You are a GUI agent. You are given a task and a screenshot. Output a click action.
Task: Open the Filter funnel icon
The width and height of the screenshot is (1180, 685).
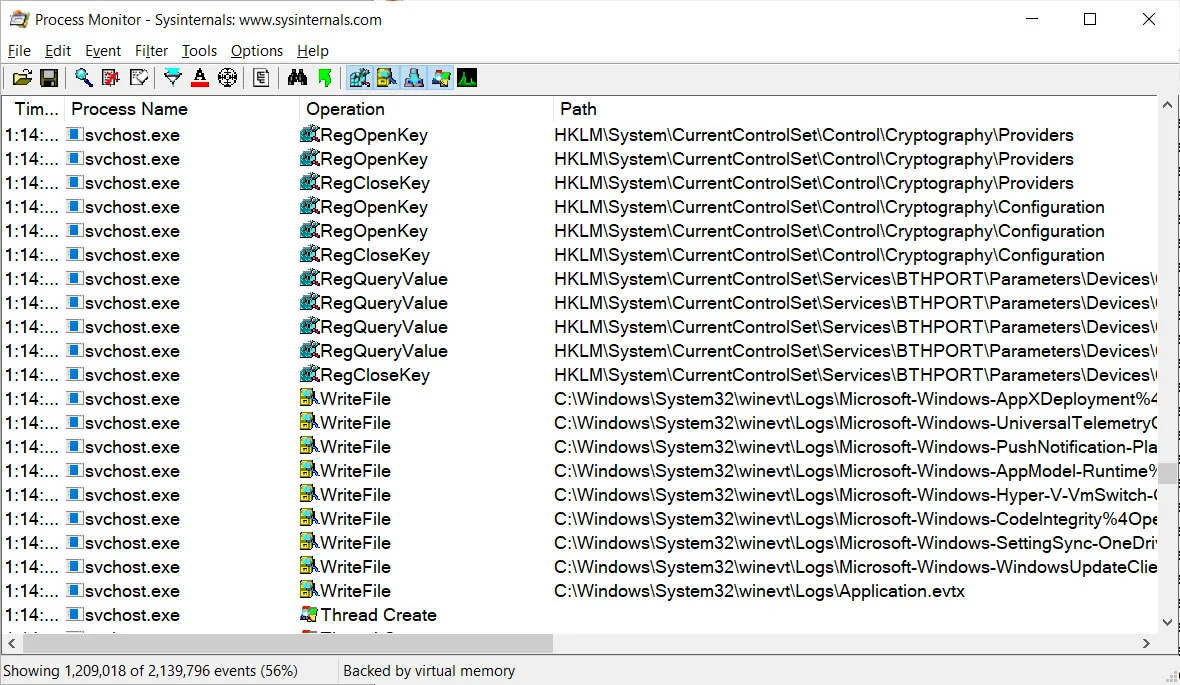(172, 78)
